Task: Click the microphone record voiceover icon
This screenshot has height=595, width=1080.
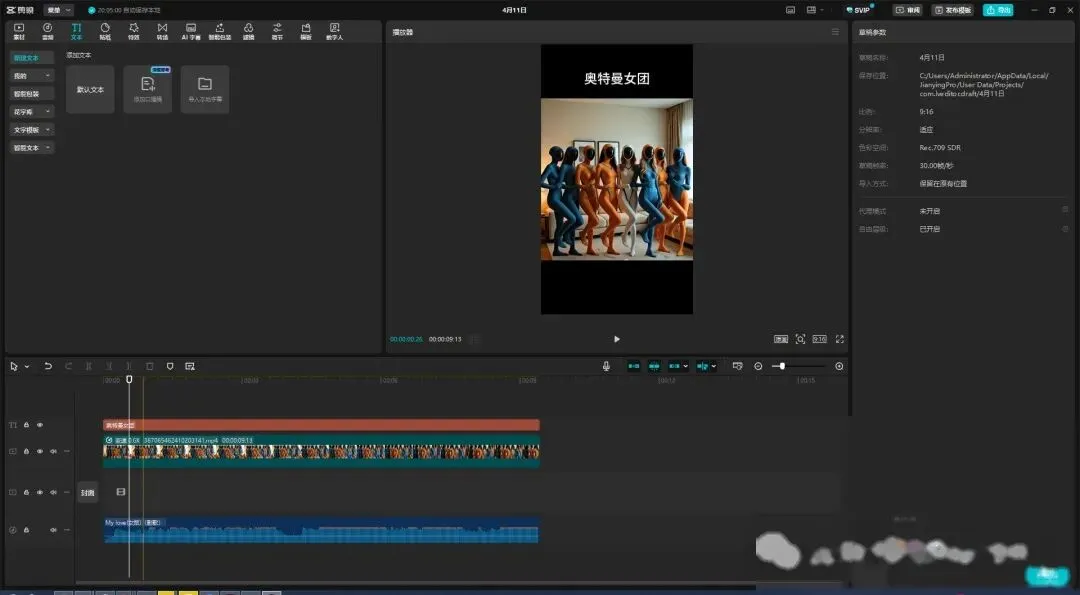Action: pyautogui.click(x=606, y=366)
